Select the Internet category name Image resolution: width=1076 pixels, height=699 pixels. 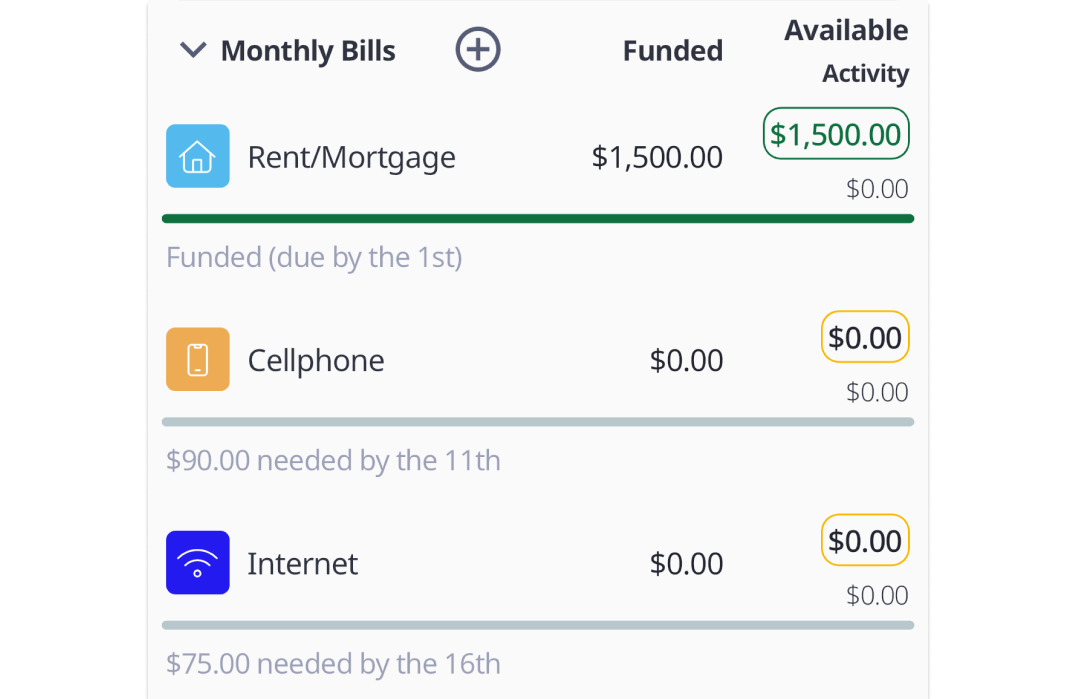tap(302, 564)
